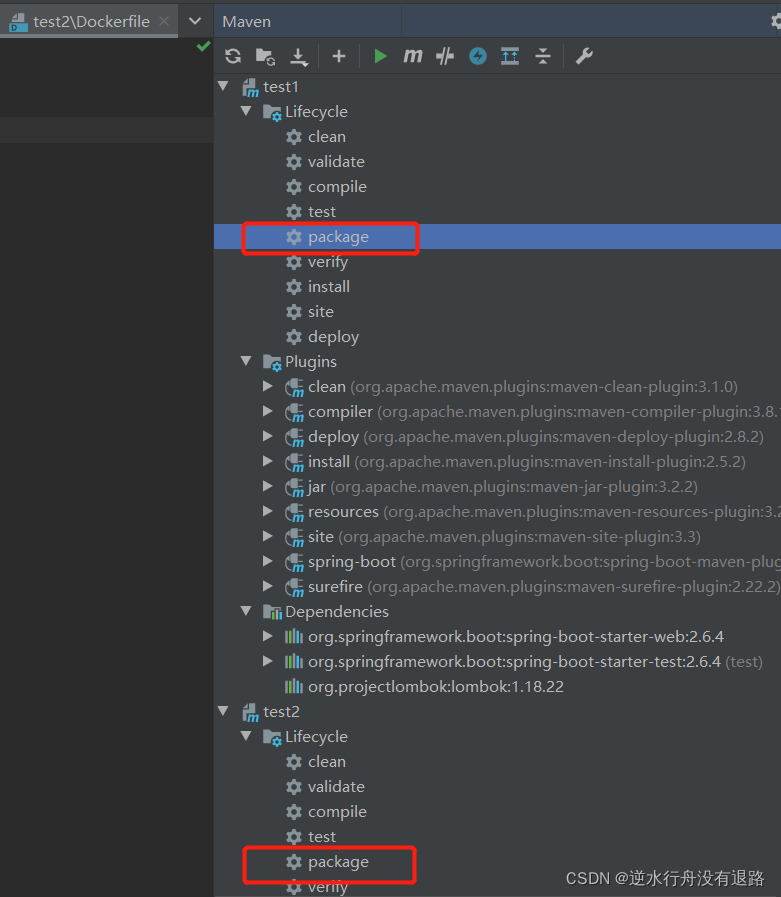
Task: Click the Plugins folder icon
Action: pyautogui.click(x=272, y=362)
